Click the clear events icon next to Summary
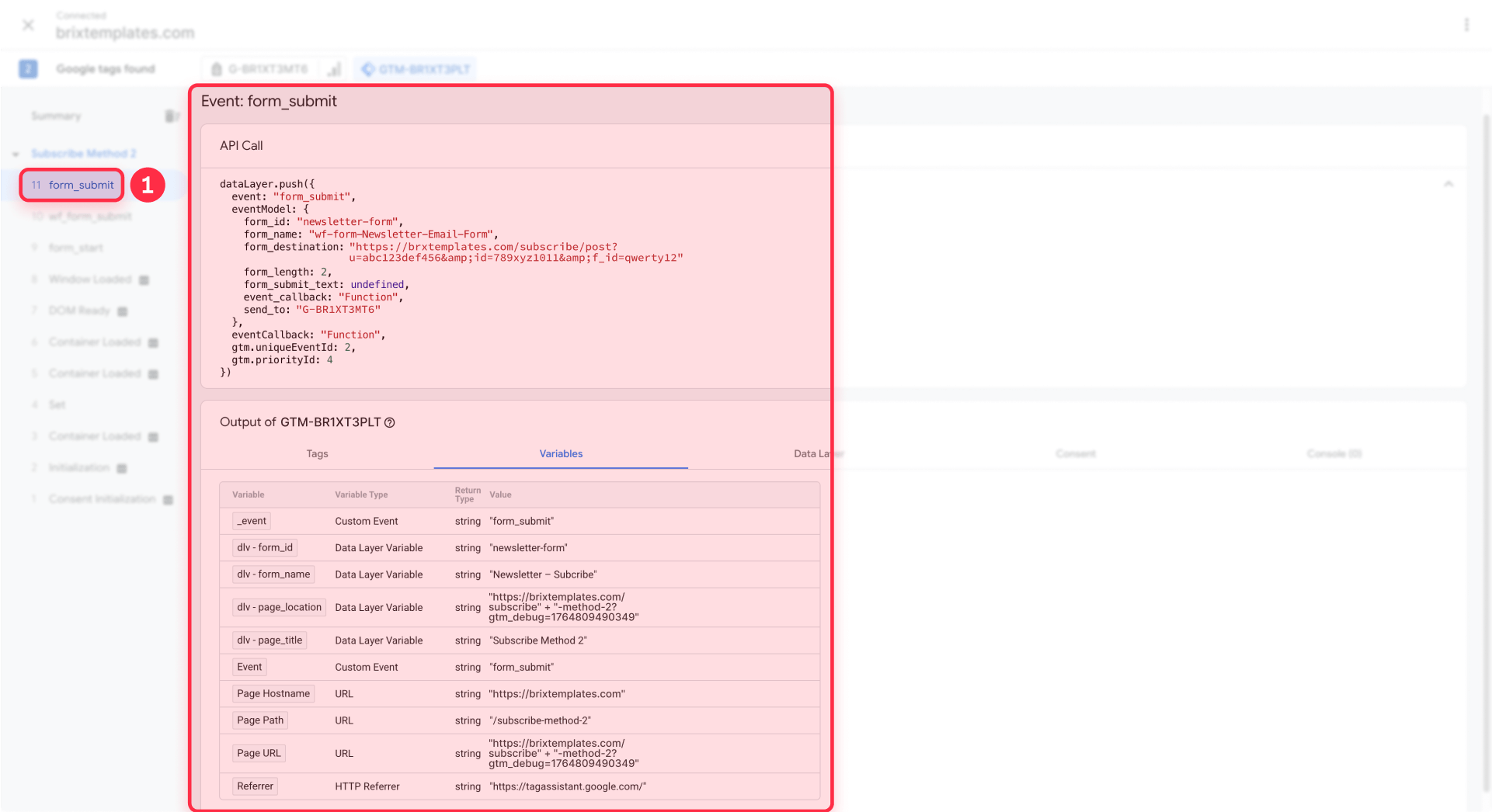The height and width of the screenshot is (812, 1492). click(172, 116)
